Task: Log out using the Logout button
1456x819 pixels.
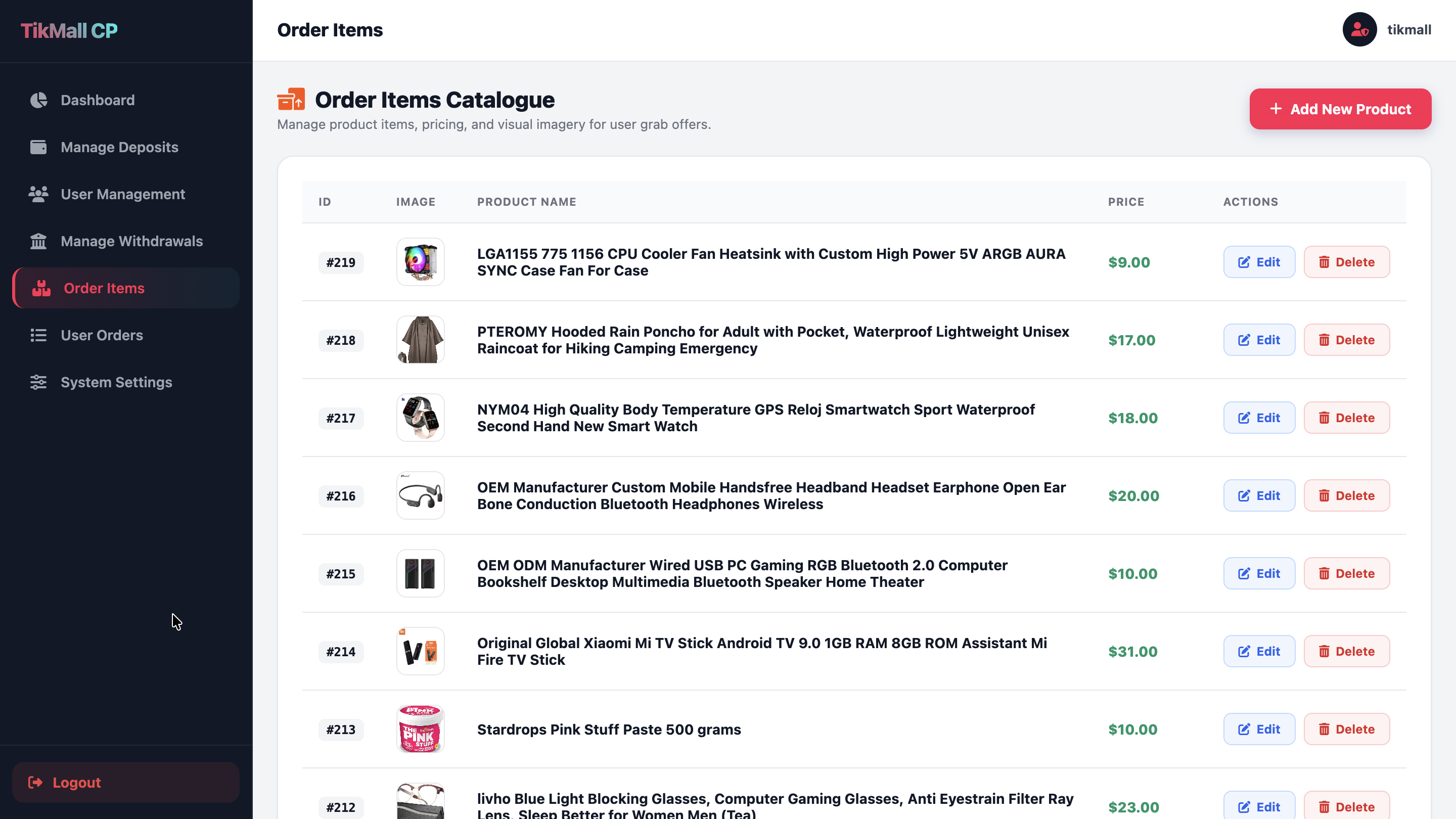Action: [126, 782]
